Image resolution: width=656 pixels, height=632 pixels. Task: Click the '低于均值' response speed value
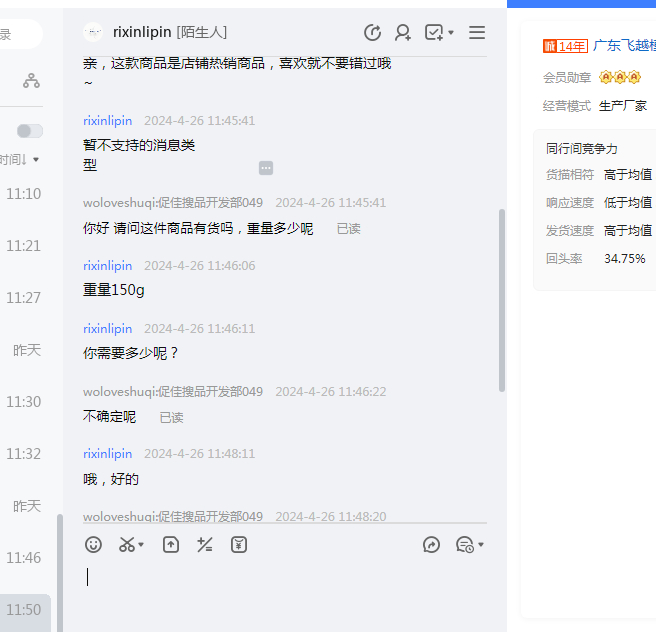628,202
